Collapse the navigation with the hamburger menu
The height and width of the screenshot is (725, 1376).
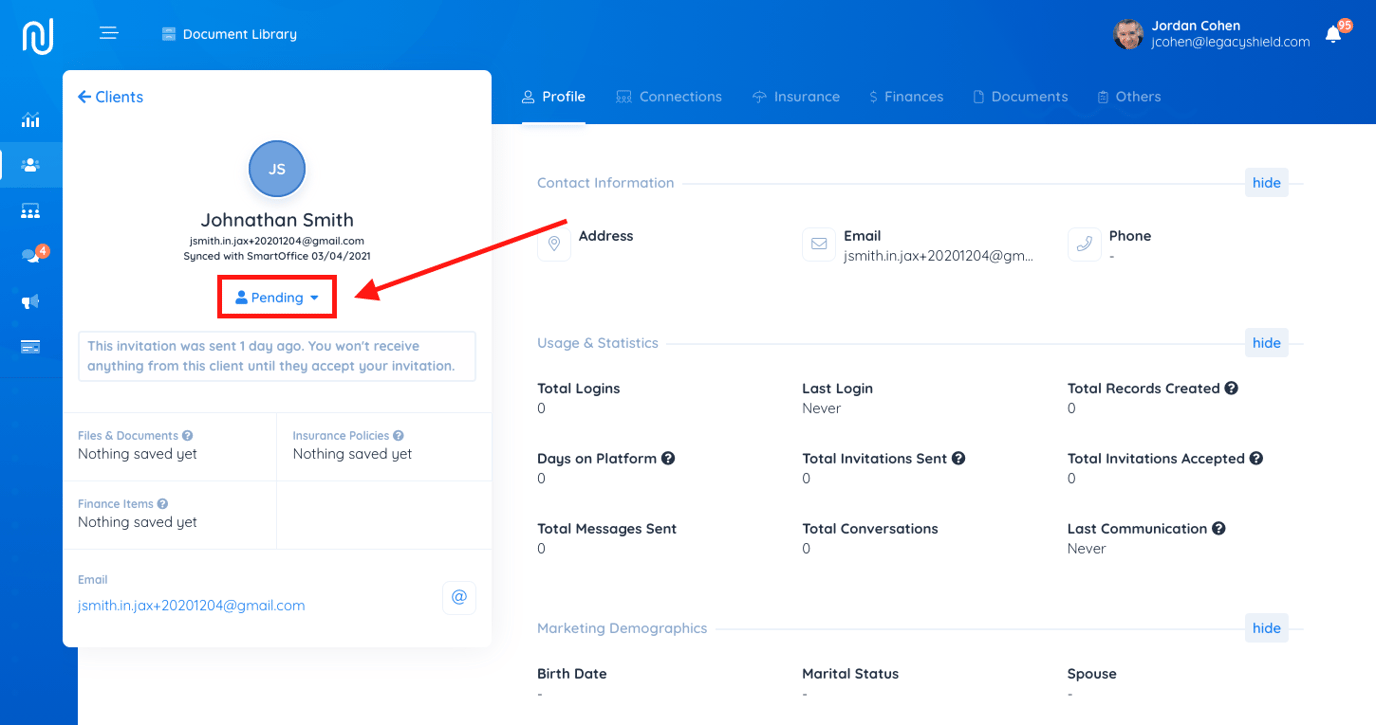(x=108, y=32)
